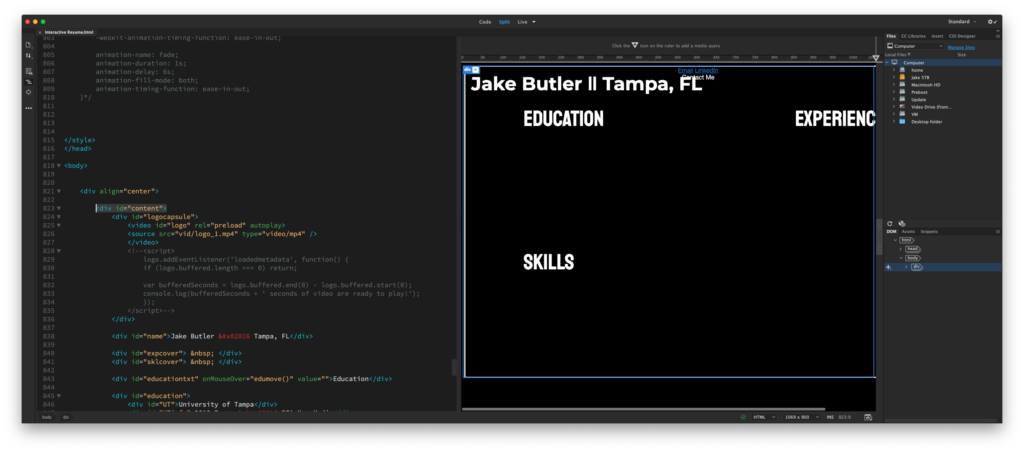Screen dimensions: 1024x452
Task: Open the Customize Toolbar three-dots icon
Action: [x=28, y=107]
